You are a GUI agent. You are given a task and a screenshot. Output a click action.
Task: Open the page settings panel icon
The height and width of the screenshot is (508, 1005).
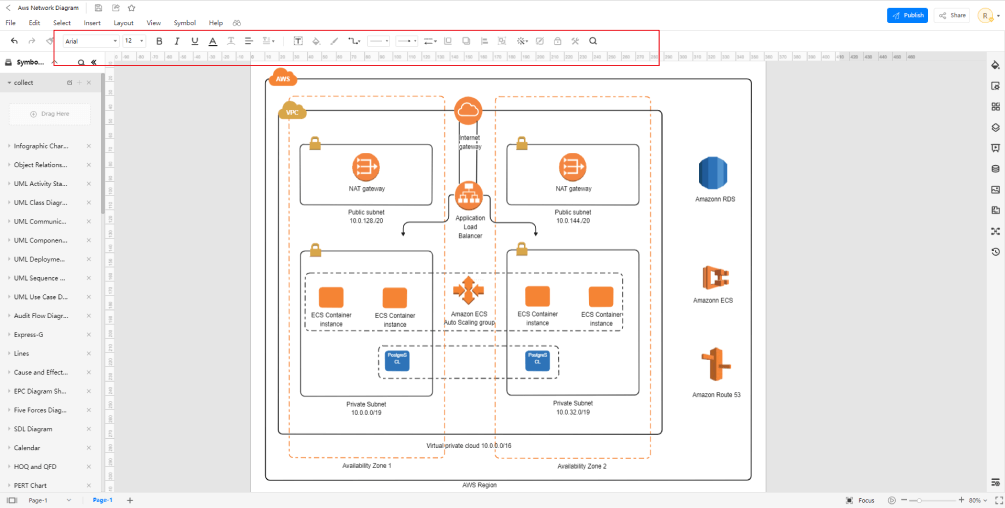point(995,86)
